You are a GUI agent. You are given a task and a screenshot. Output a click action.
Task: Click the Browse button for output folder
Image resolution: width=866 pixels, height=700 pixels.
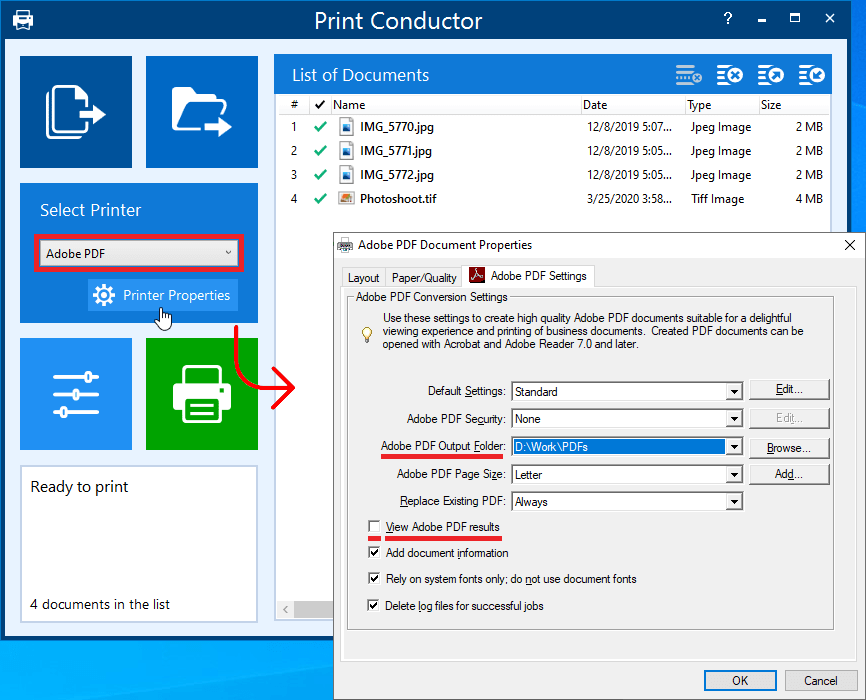[789, 448]
